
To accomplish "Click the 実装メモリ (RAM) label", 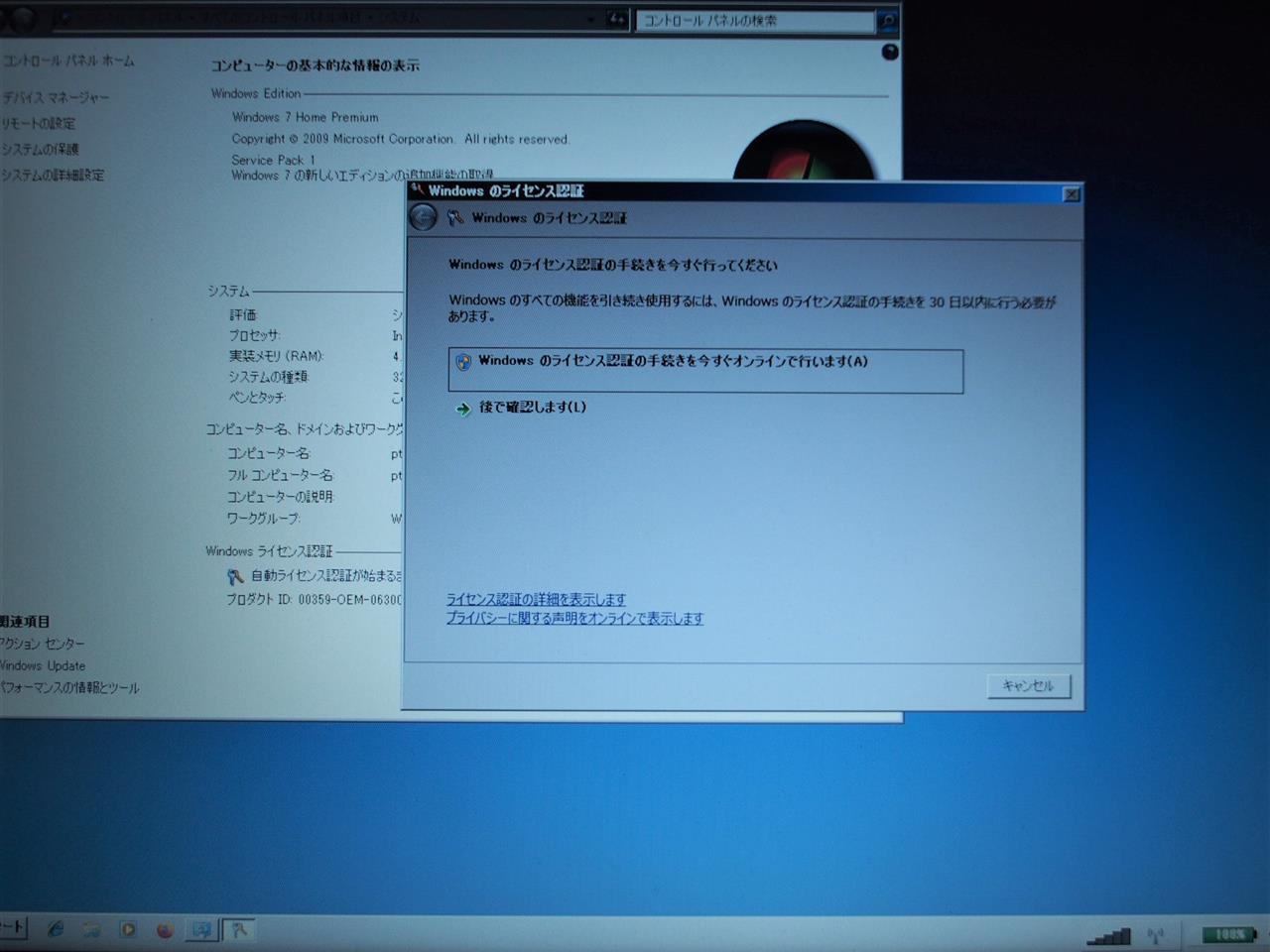I will tap(277, 356).
